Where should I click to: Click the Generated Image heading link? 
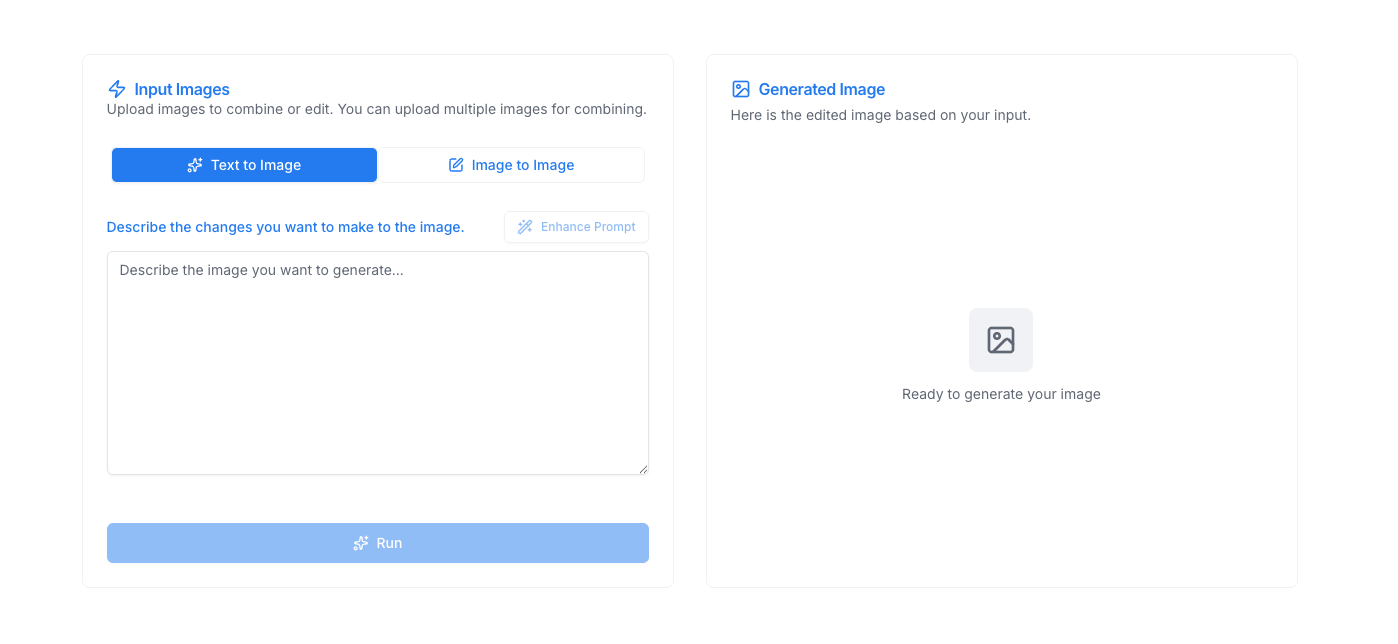(821, 89)
